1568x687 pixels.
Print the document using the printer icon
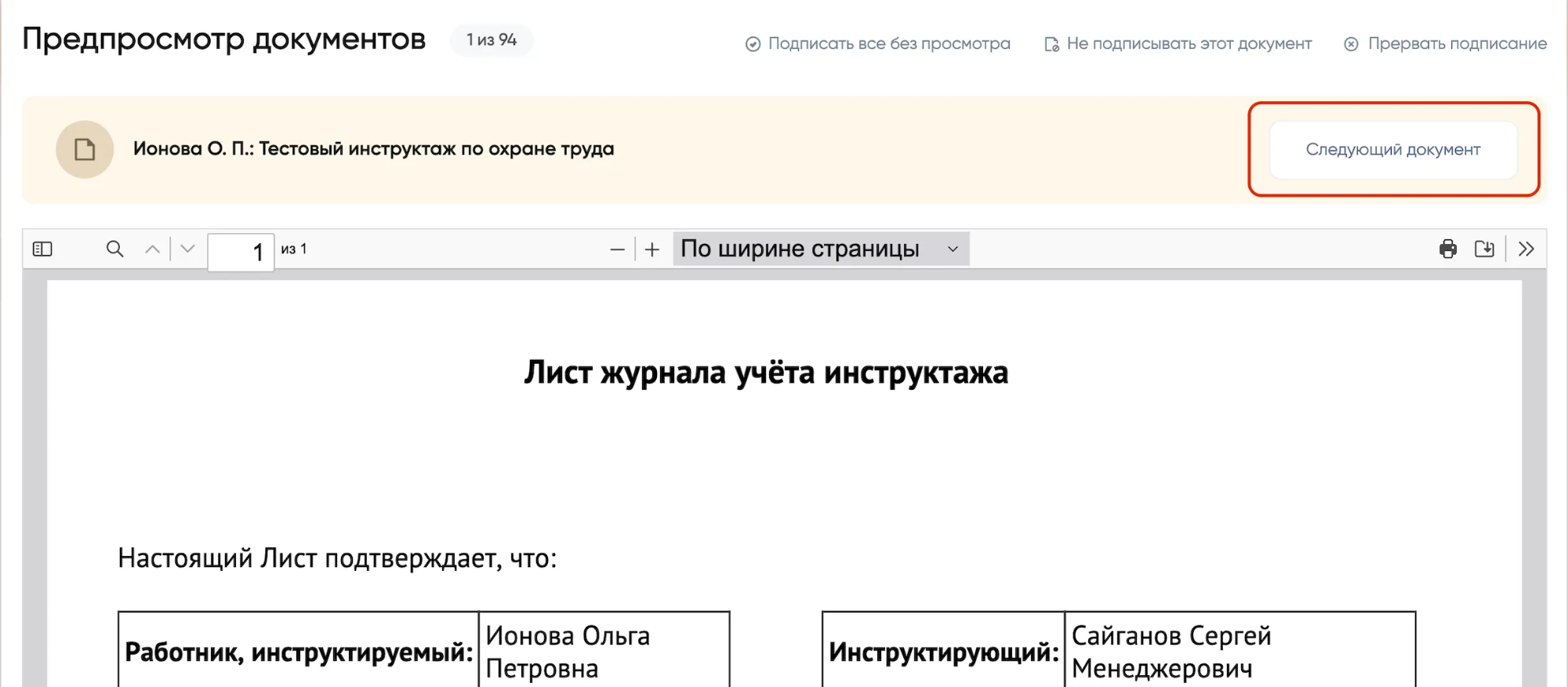click(1448, 249)
